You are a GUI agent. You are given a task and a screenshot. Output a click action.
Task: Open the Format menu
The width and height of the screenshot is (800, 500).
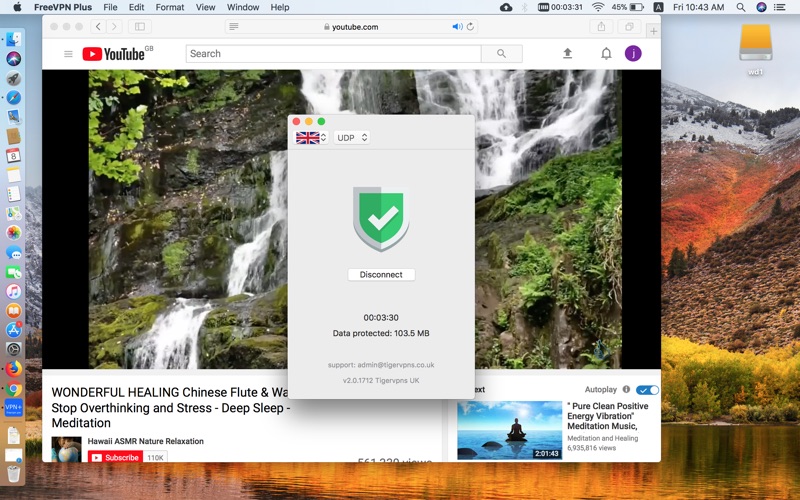click(170, 7)
